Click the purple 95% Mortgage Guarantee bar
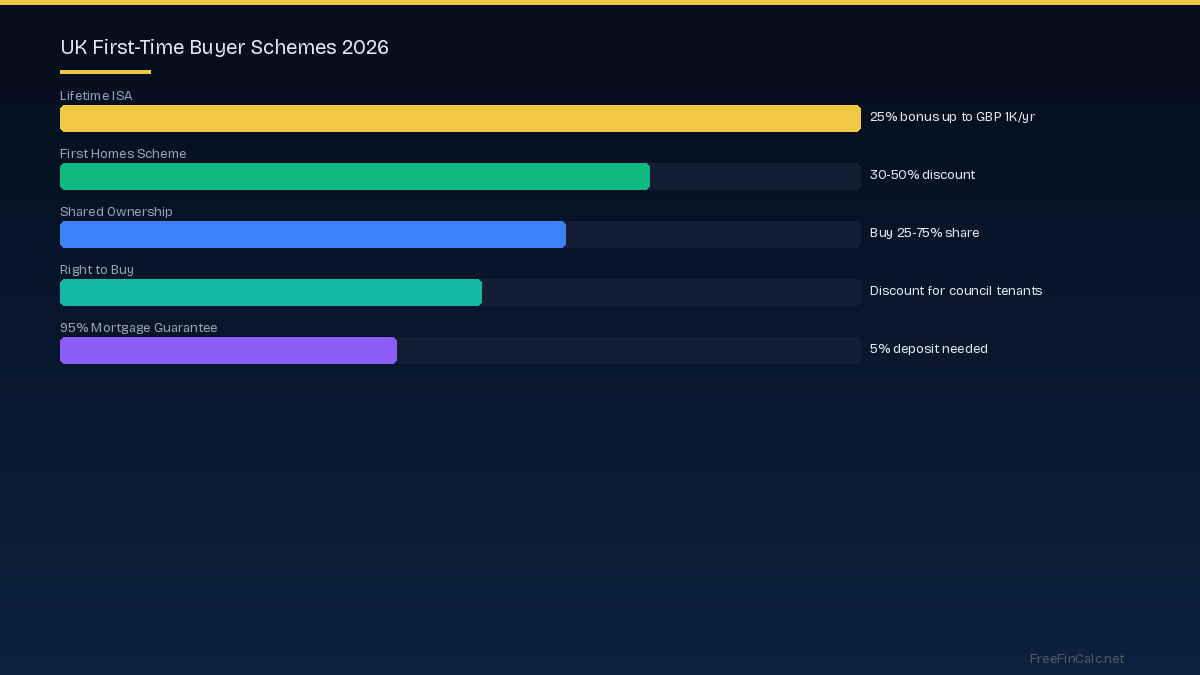Image resolution: width=1200 pixels, height=675 pixels. pyautogui.click(x=228, y=350)
